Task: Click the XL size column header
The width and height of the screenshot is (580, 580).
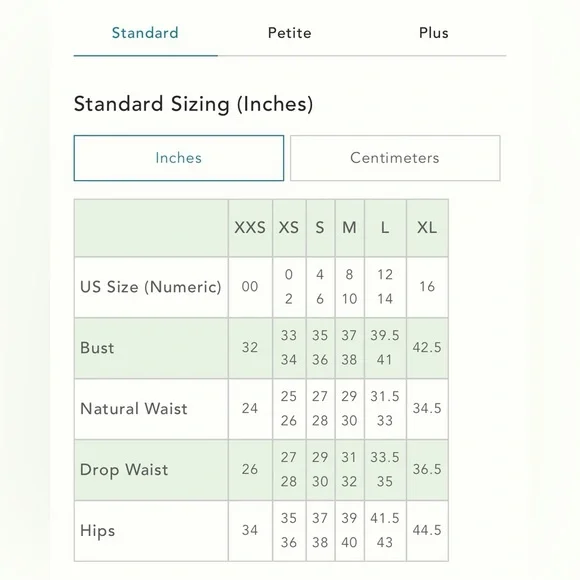Action: click(x=427, y=227)
